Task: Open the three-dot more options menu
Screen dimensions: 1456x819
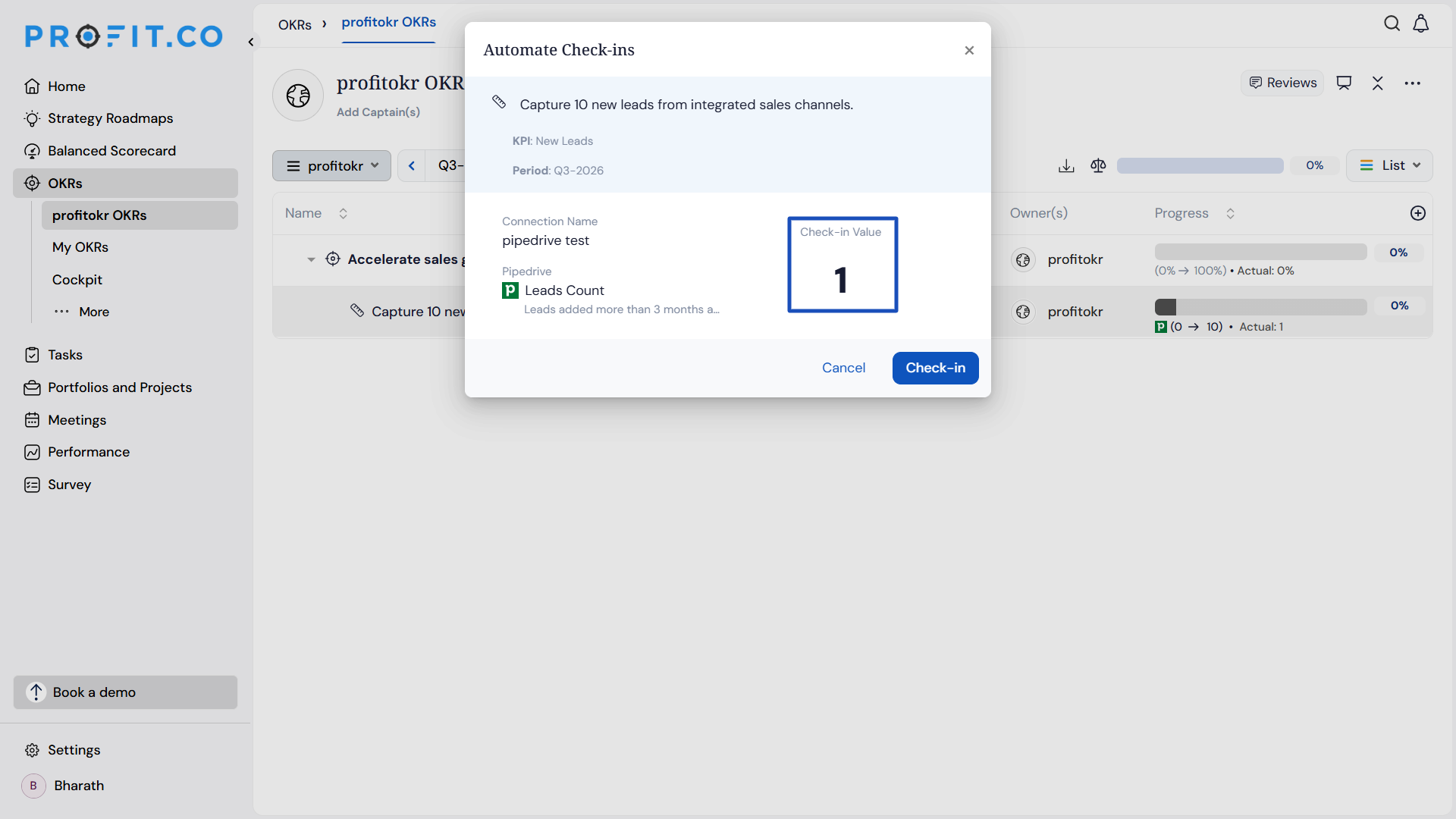Action: click(1412, 83)
